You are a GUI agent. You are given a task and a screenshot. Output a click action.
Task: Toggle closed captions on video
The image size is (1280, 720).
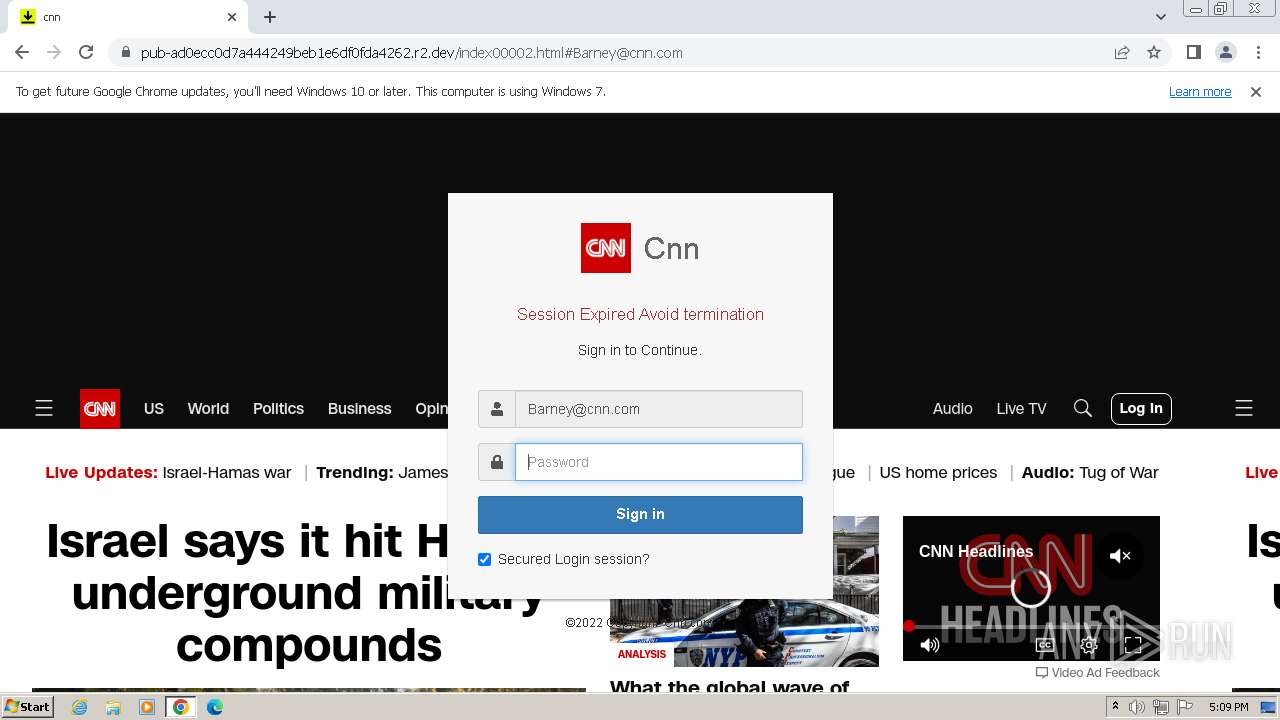[x=1045, y=645]
